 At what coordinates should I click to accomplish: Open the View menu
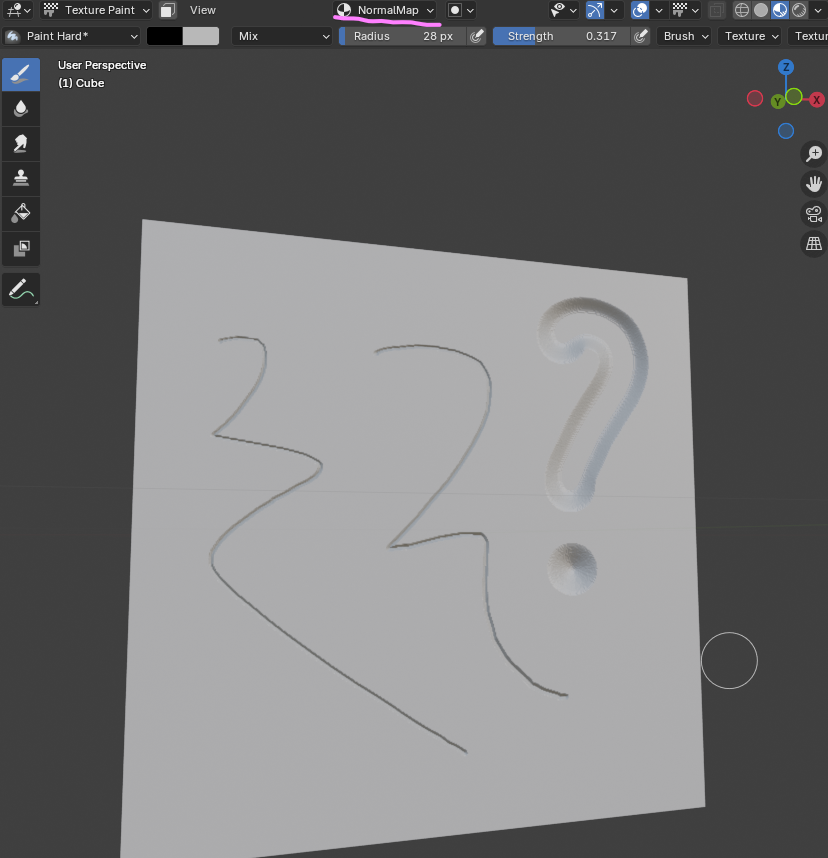(203, 10)
